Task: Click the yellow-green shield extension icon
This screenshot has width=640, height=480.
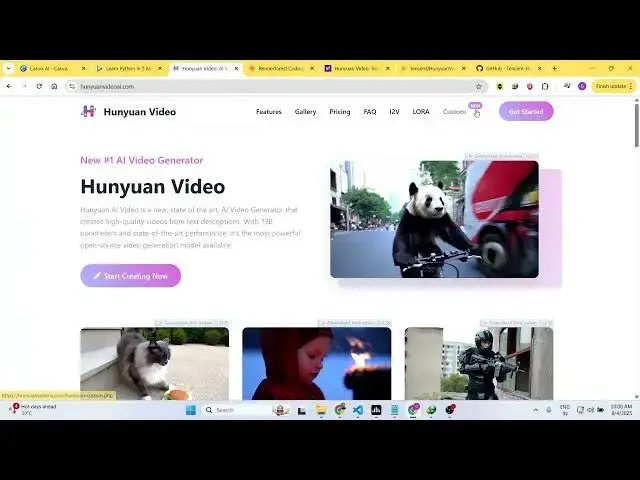Action: tap(500, 87)
